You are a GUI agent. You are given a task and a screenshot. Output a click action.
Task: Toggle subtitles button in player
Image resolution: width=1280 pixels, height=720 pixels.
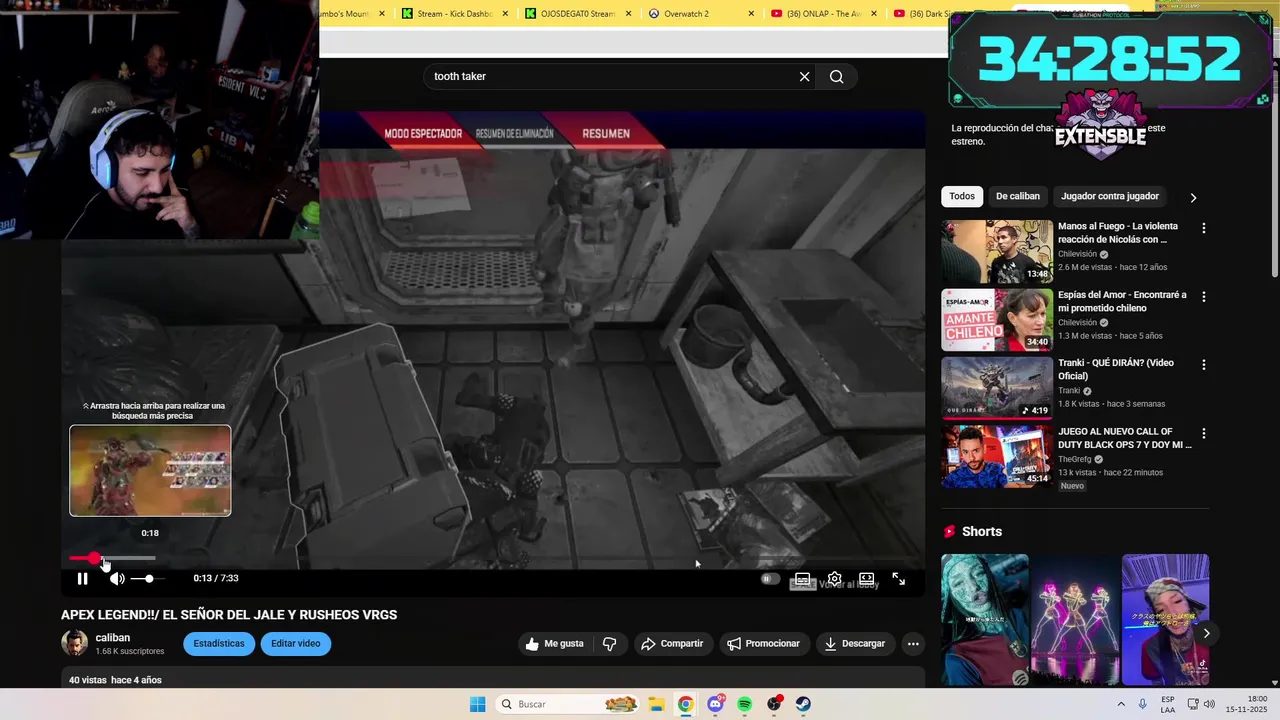(x=802, y=579)
